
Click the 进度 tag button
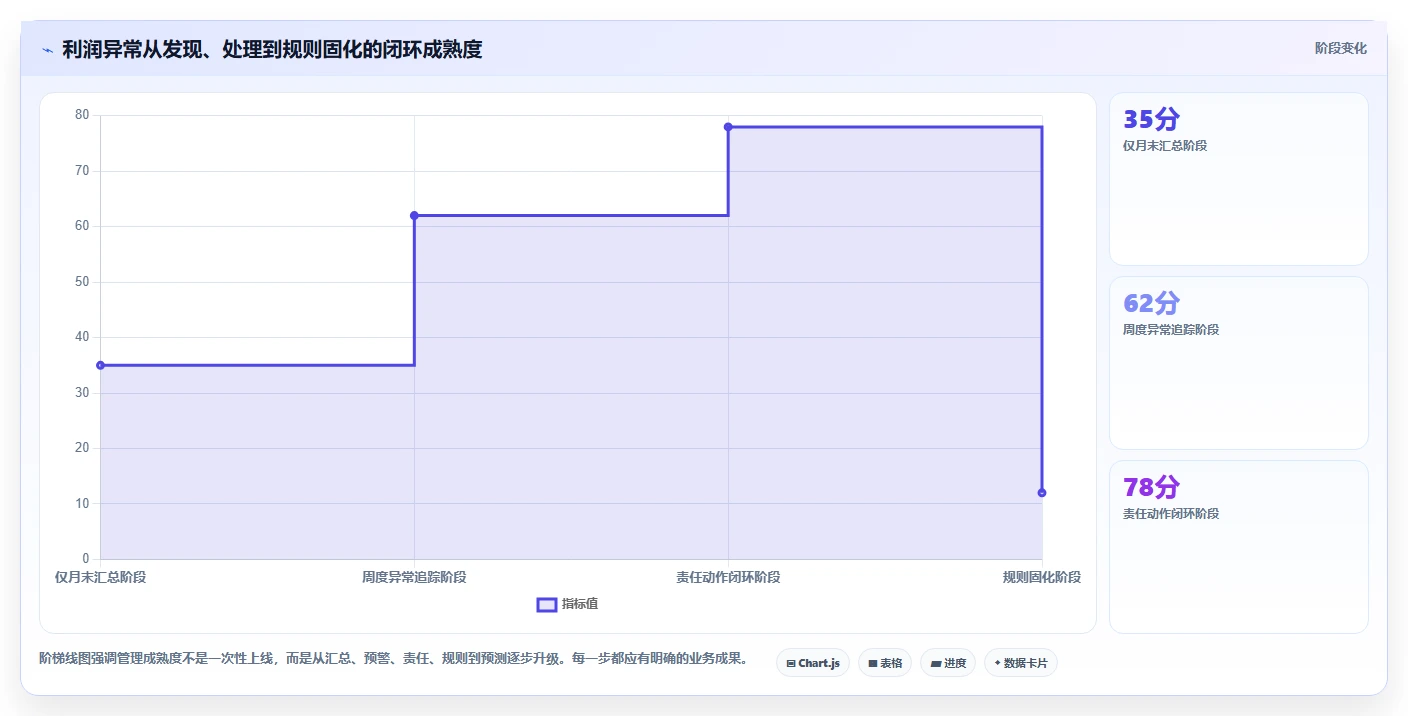pyautogui.click(x=948, y=663)
